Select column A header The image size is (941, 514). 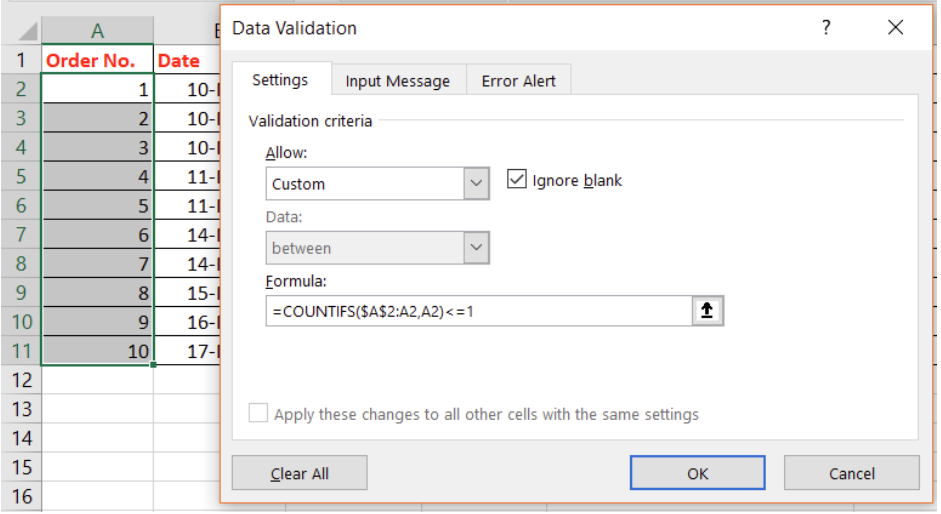pyautogui.click(x=98, y=31)
